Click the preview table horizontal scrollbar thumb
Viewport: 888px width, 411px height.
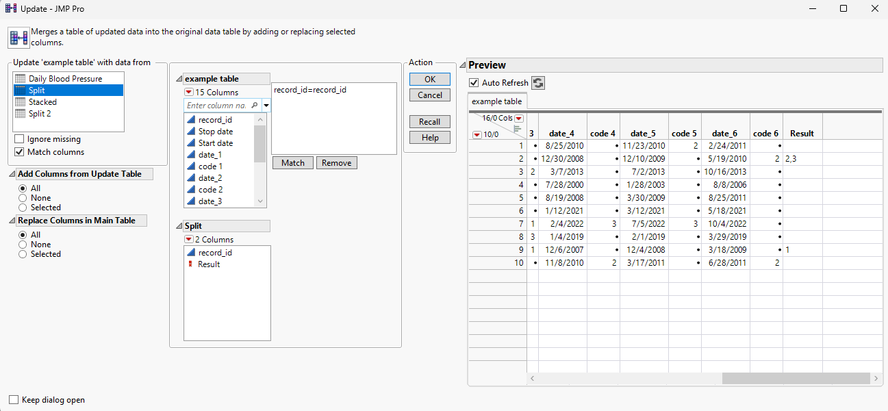[x=796, y=378]
